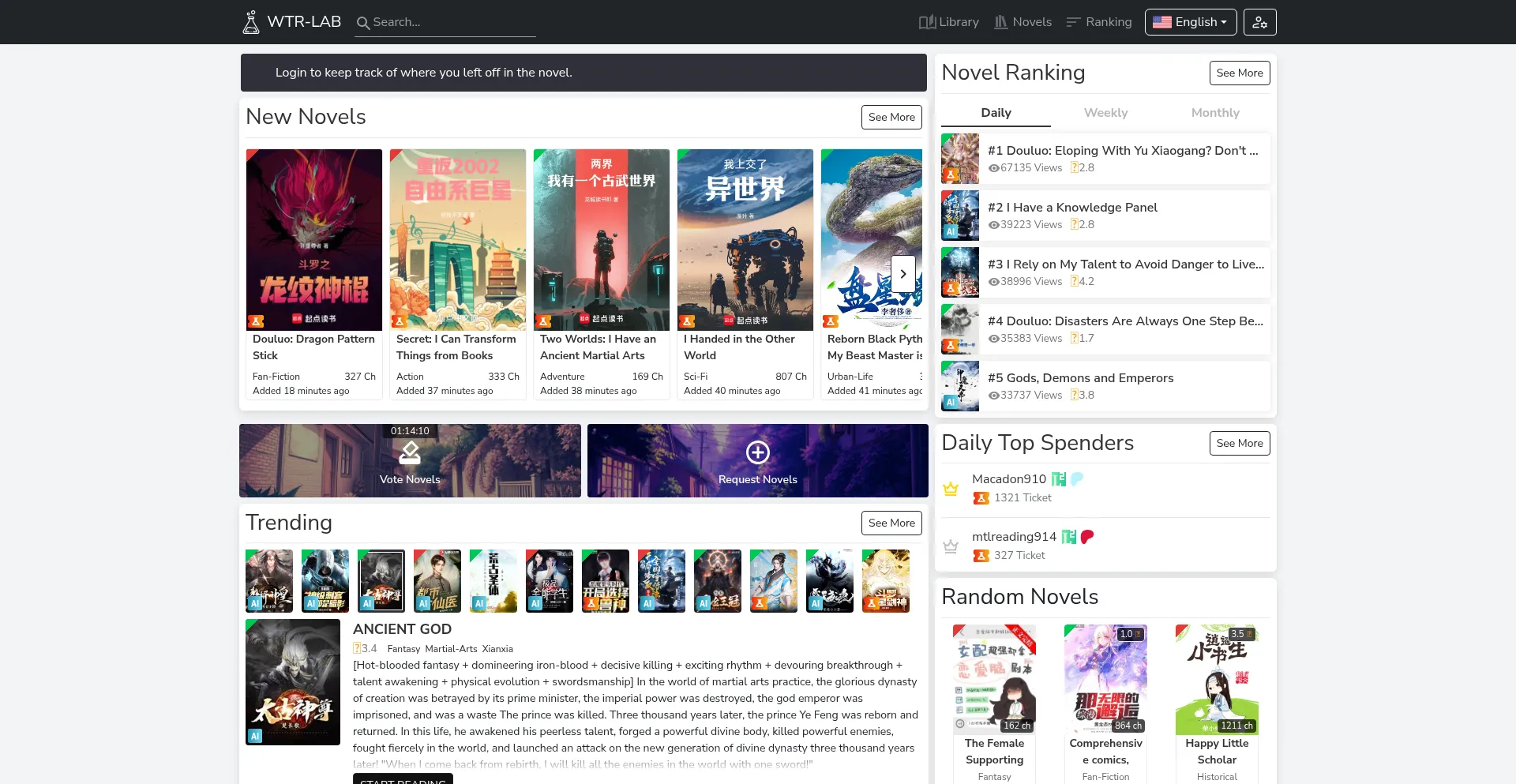The height and width of the screenshot is (784, 1516).
Task: Click the Request Novels plus icon
Action: tap(757, 452)
